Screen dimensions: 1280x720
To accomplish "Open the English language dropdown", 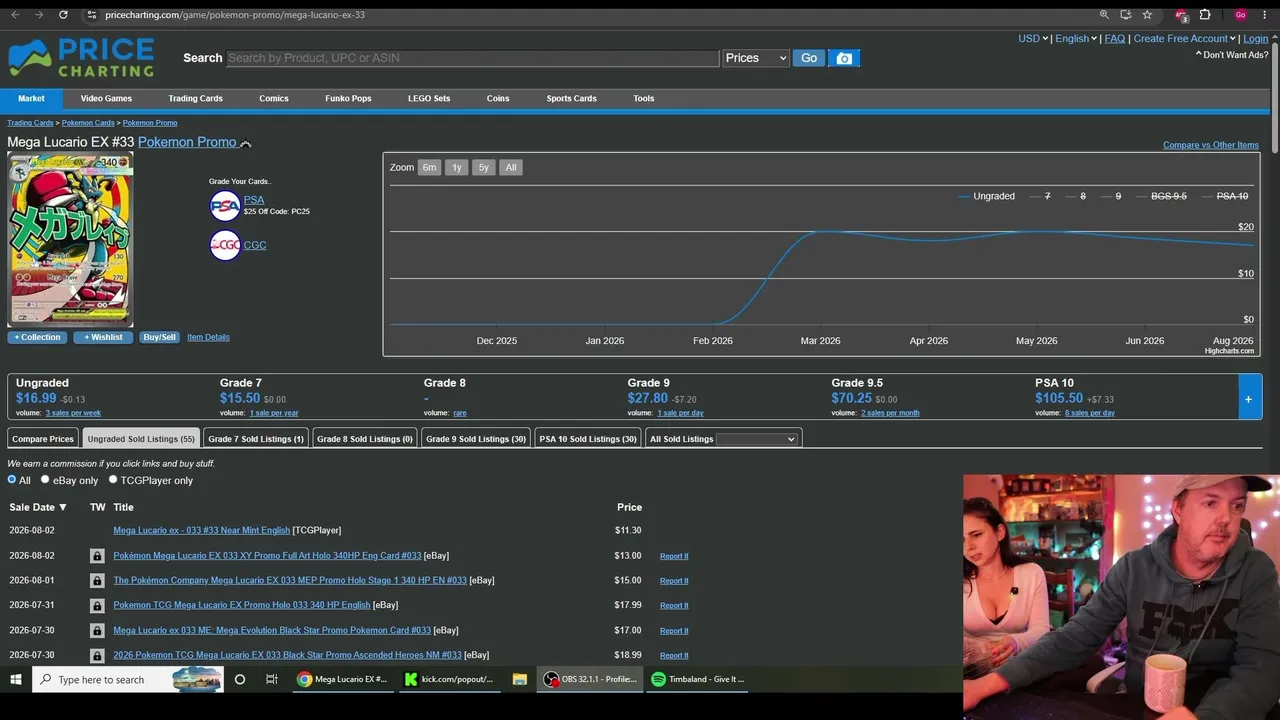I will pos(1076,39).
